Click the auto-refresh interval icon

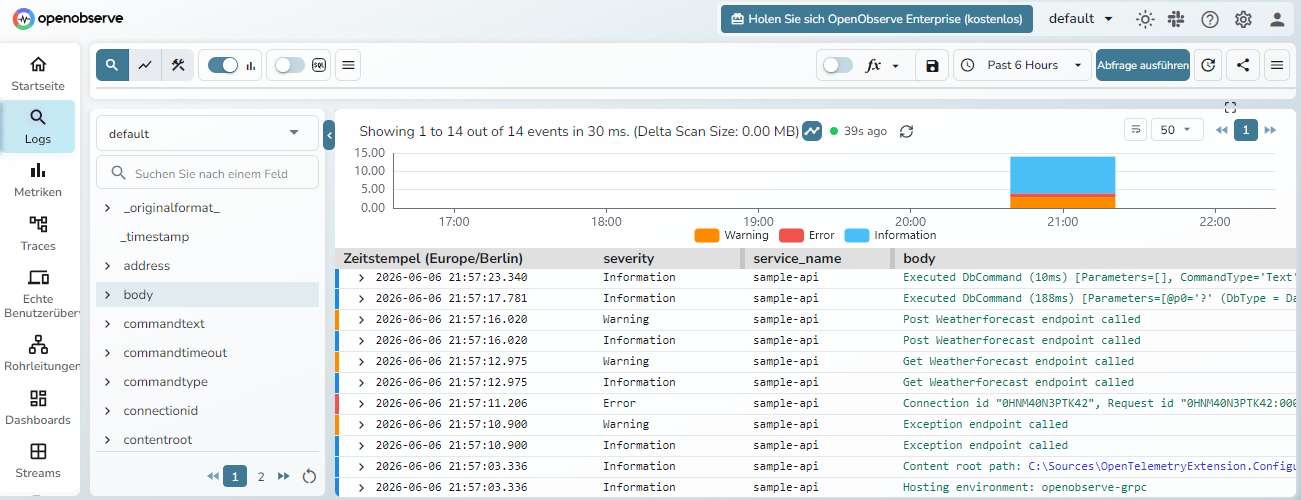click(x=1208, y=65)
